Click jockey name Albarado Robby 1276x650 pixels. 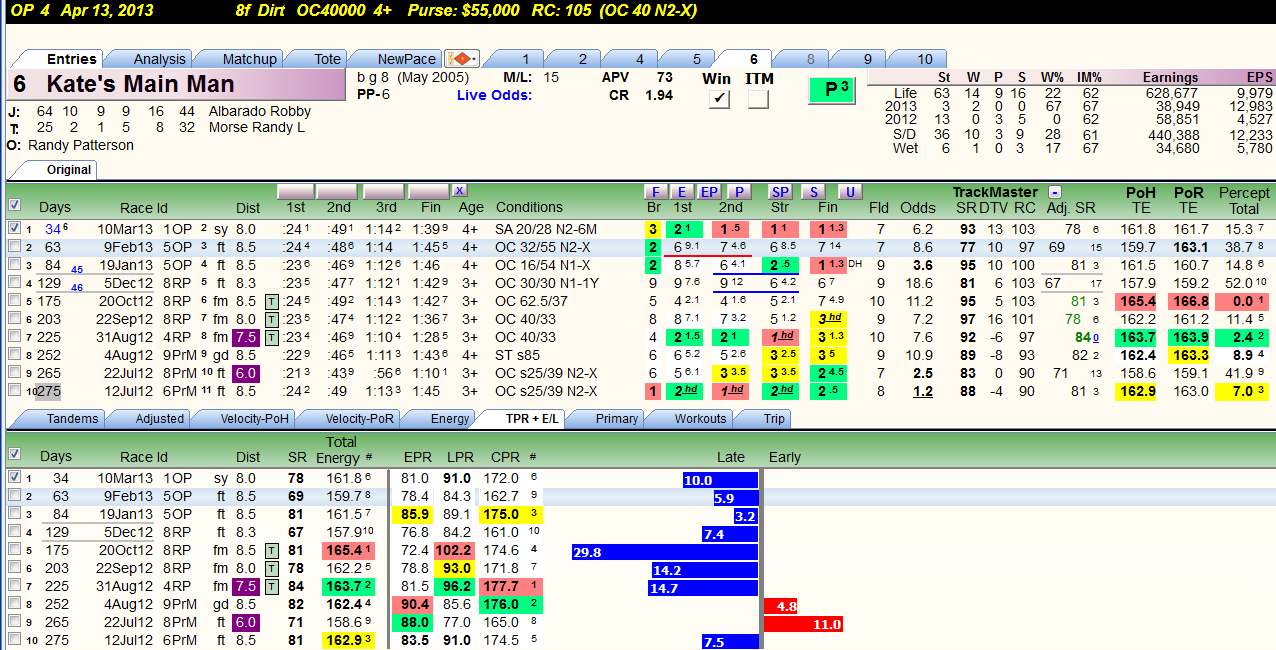pos(260,111)
